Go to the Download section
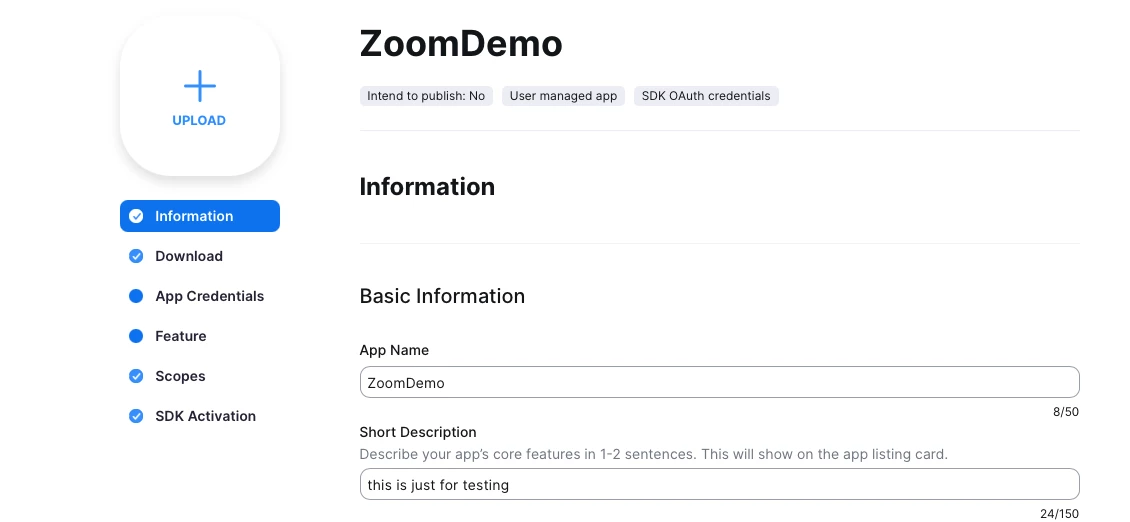The height and width of the screenshot is (522, 1130). (189, 256)
